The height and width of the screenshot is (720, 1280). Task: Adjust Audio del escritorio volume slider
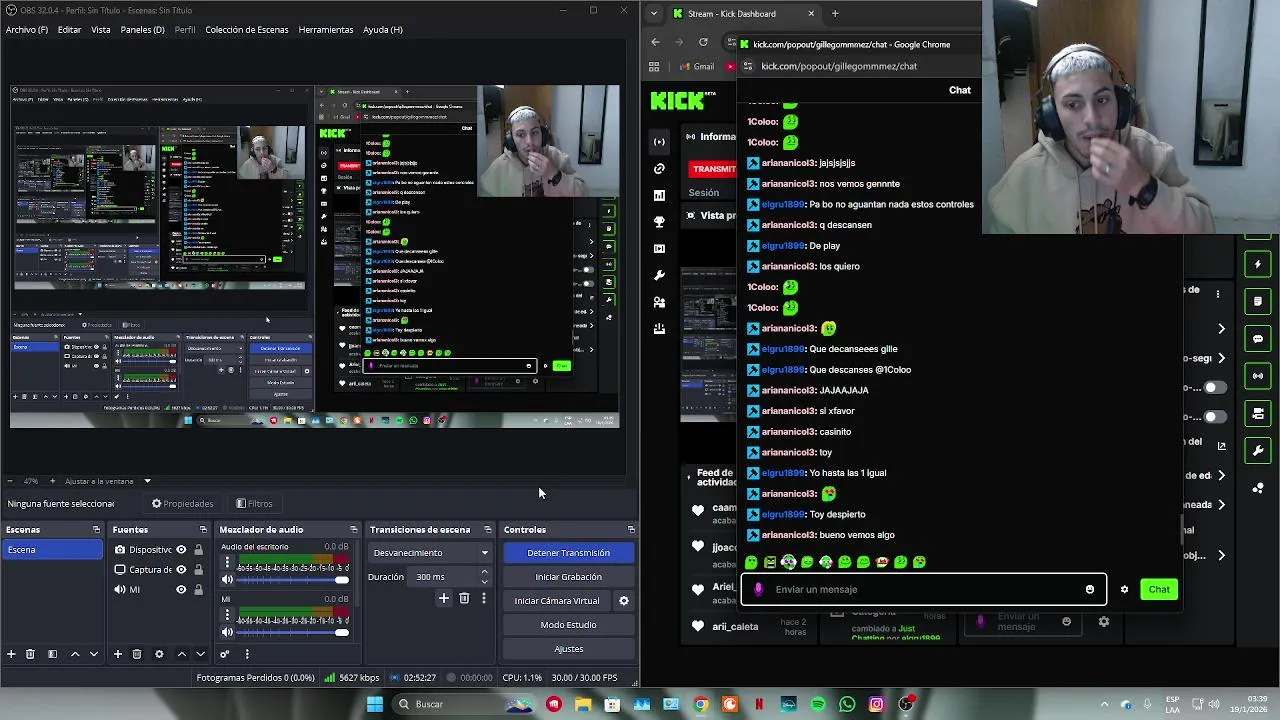point(292,580)
